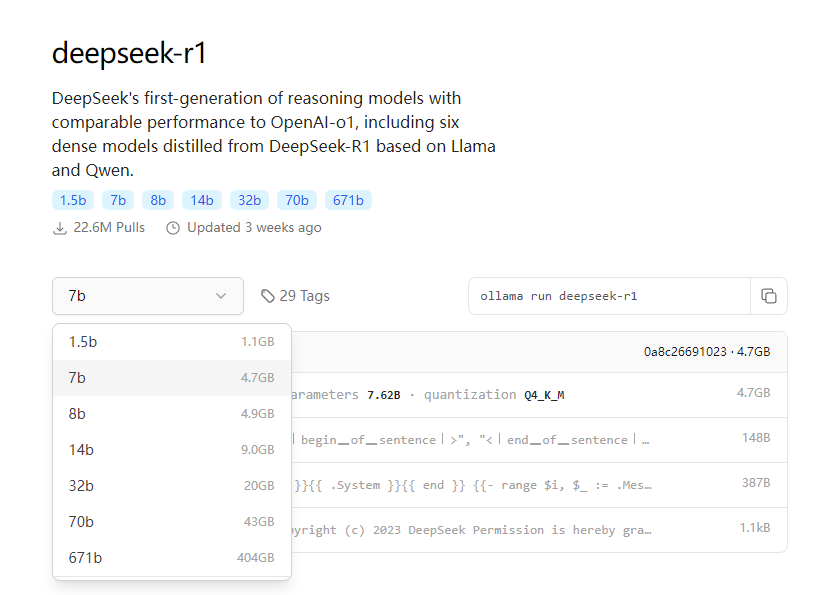This screenshot has height=595, width=836.
Task: Select the 7b 4.7GB dropdown option
Action: tap(172, 377)
